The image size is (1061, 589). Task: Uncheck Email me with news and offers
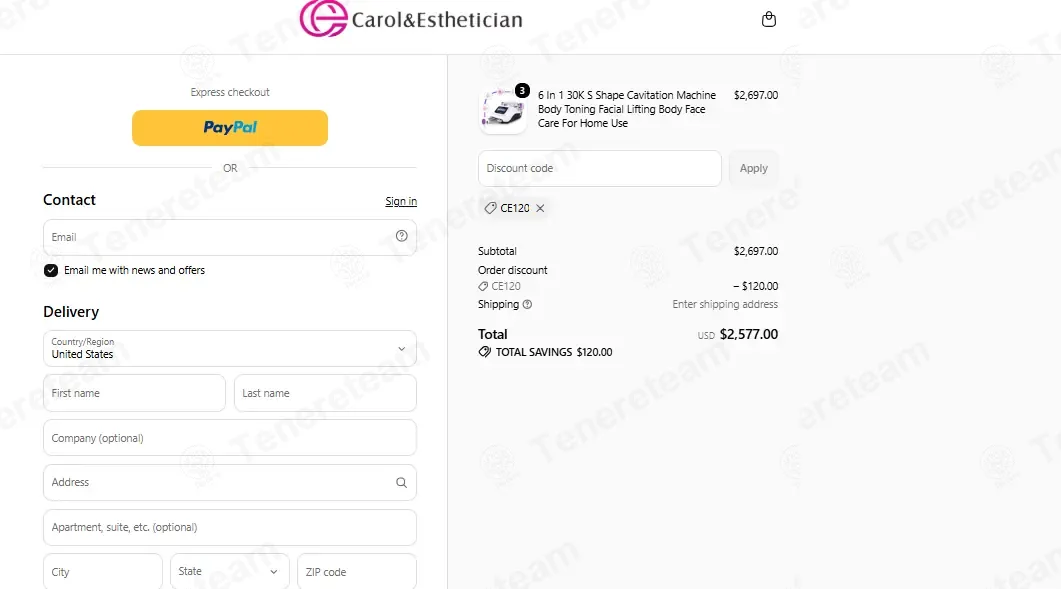pos(51,271)
